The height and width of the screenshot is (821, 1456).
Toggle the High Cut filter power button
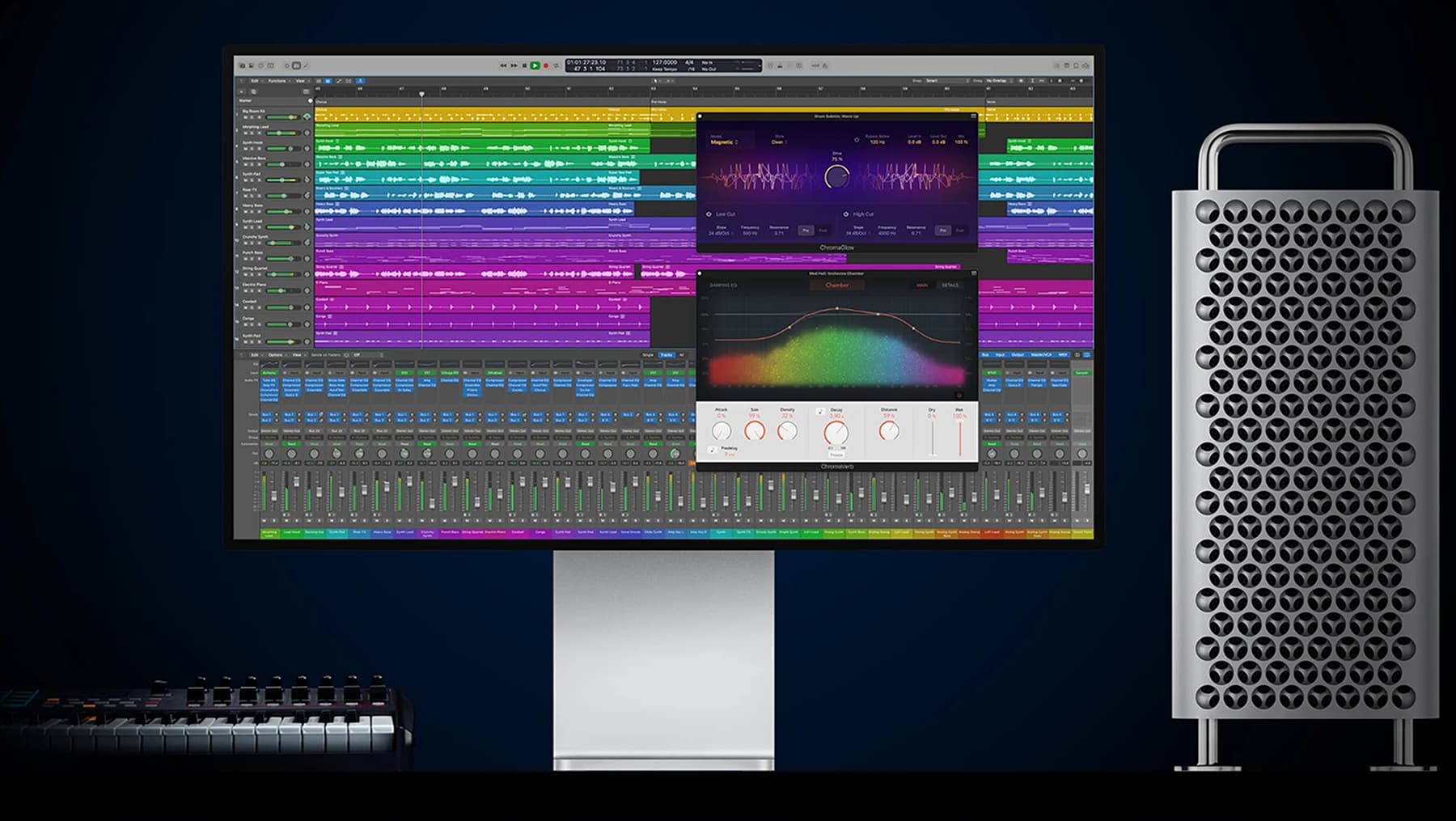click(846, 214)
